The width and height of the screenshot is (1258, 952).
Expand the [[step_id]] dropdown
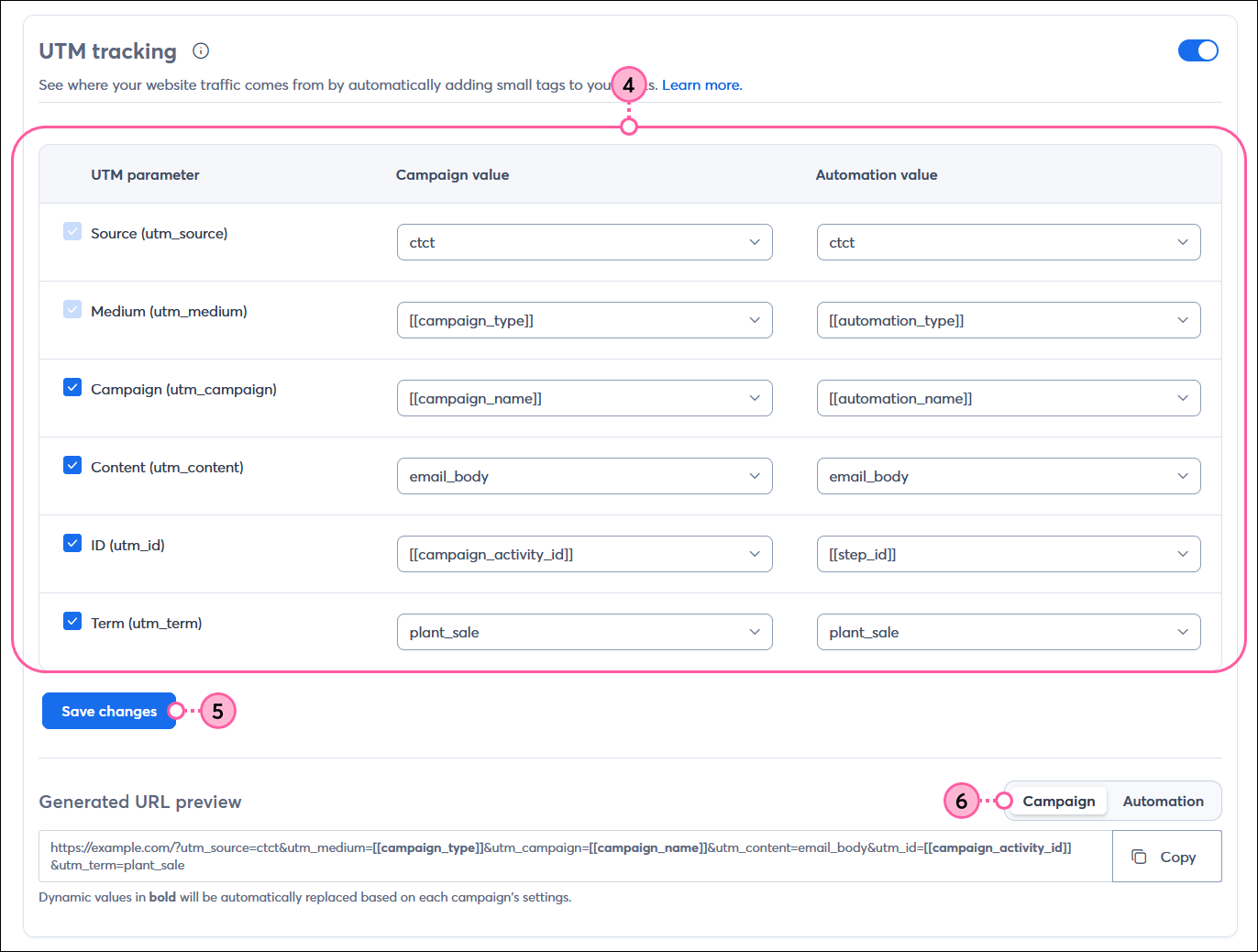(x=1008, y=554)
